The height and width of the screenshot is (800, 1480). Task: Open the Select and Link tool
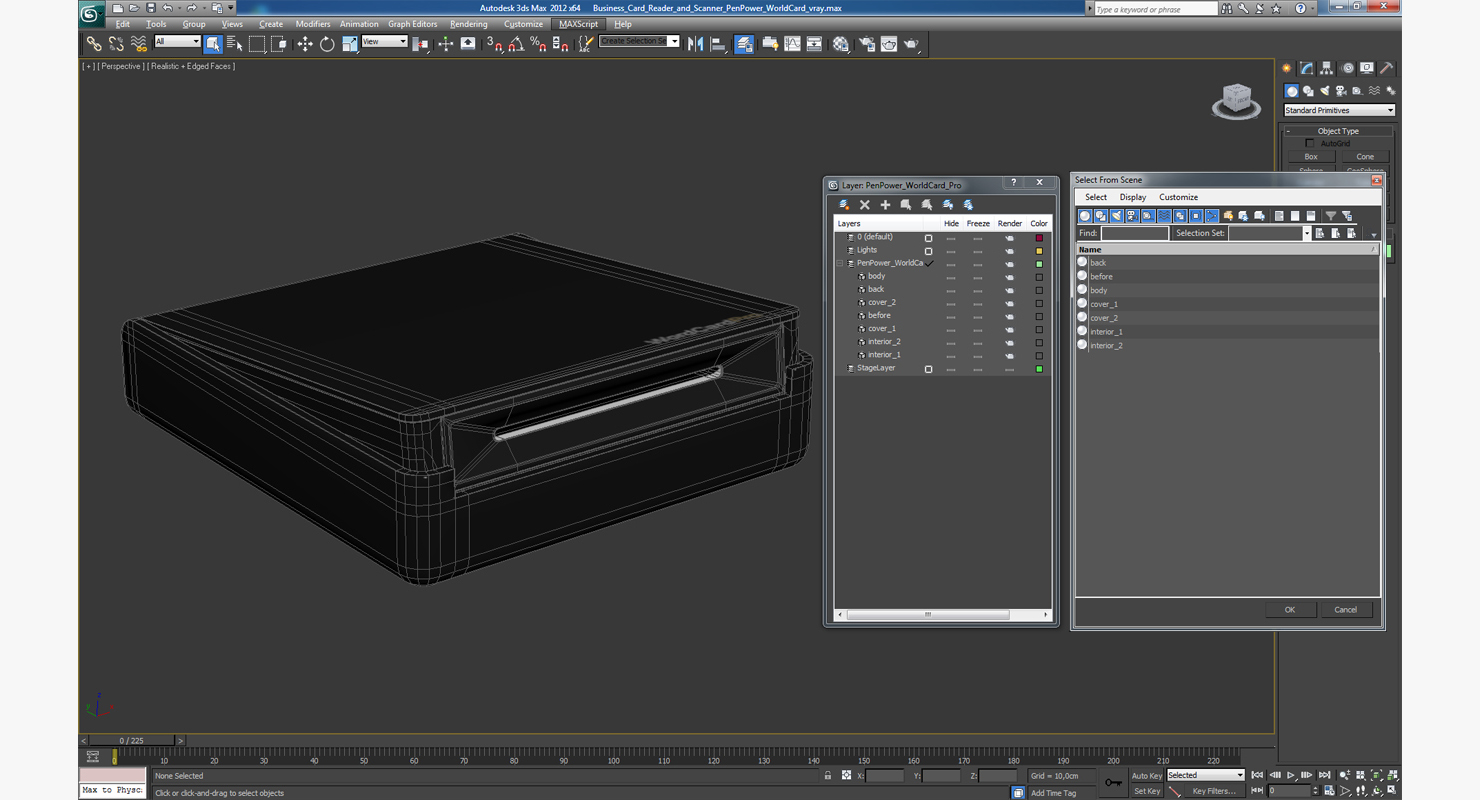point(94,44)
